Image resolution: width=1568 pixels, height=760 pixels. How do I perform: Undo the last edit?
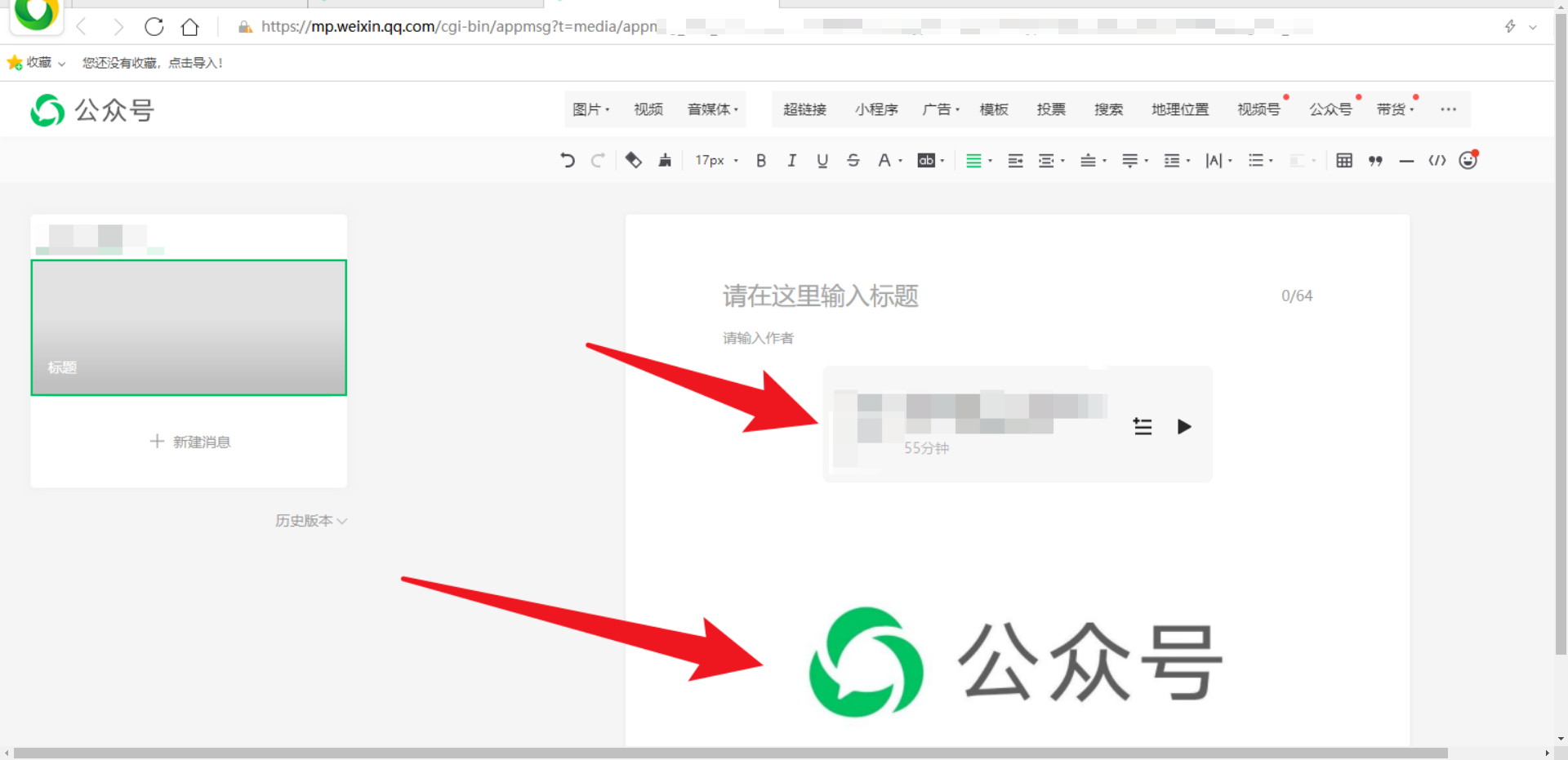tap(568, 161)
